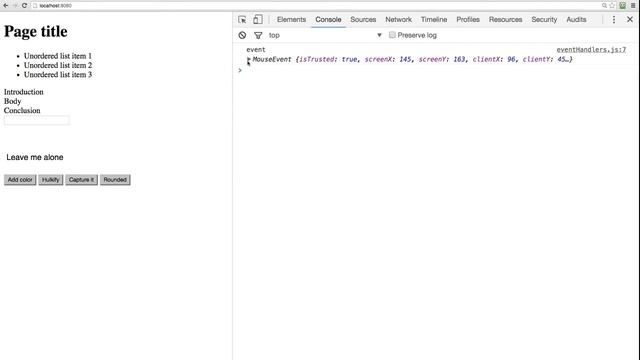This screenshot has height=360, width=640.
Task: Click the Rounded button
Action: pos(115,180)
